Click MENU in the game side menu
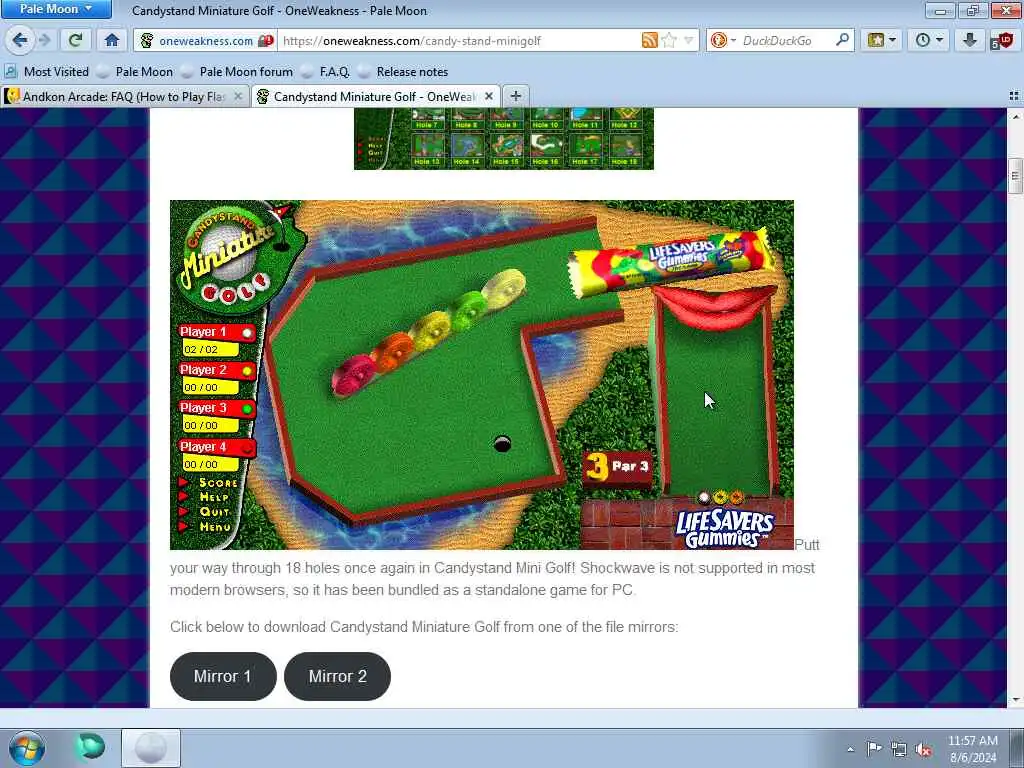The height and width of the screenshot is (768, 1024). (215, 526)
